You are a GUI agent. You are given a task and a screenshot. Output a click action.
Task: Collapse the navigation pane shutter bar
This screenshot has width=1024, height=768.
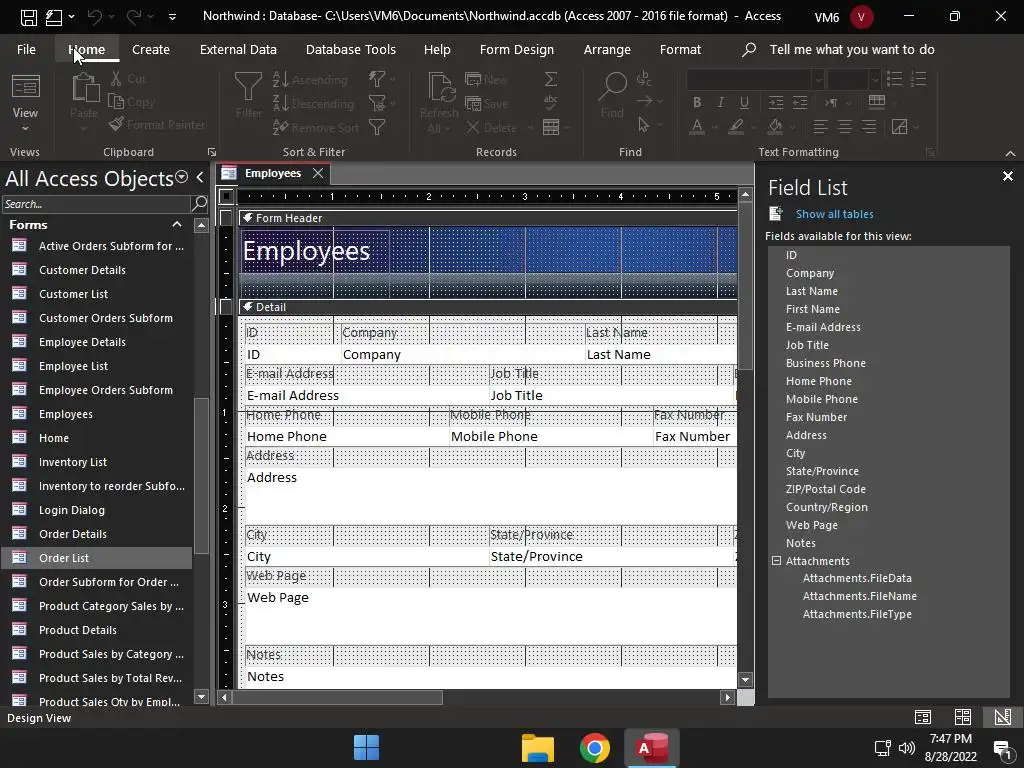coord(200,178)
